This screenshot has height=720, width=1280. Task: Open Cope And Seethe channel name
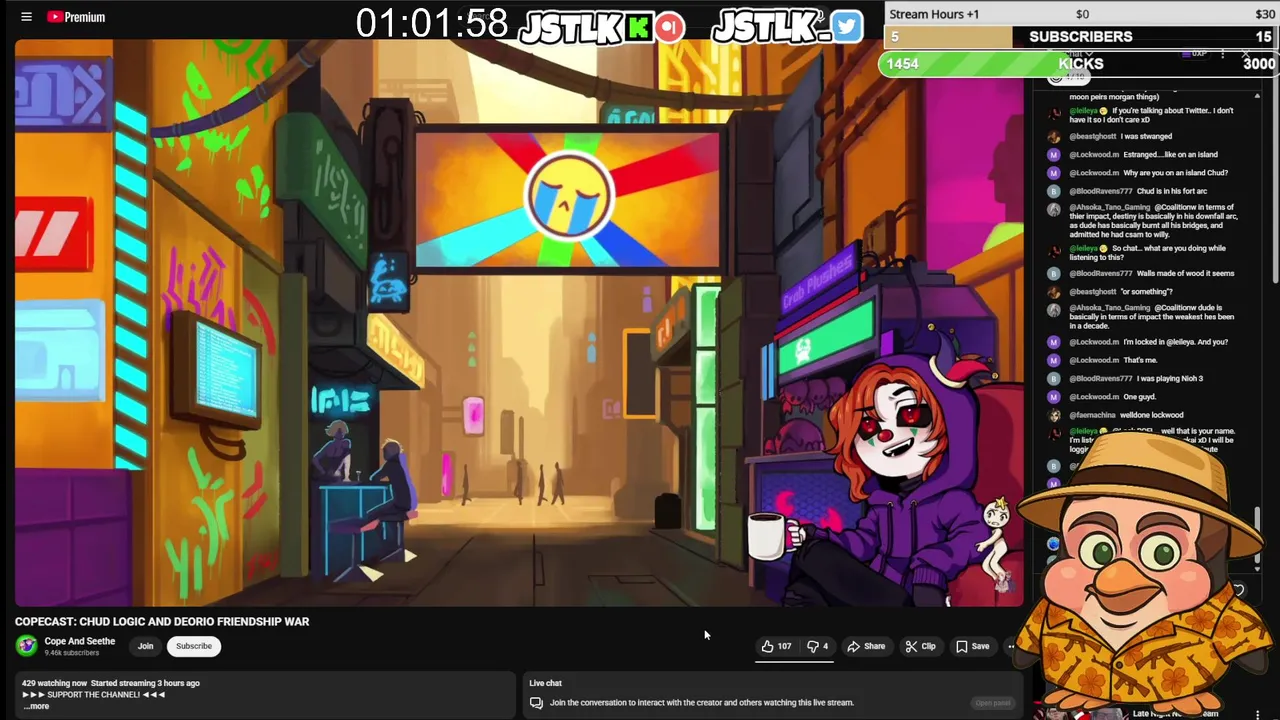(x=80, y=641)
